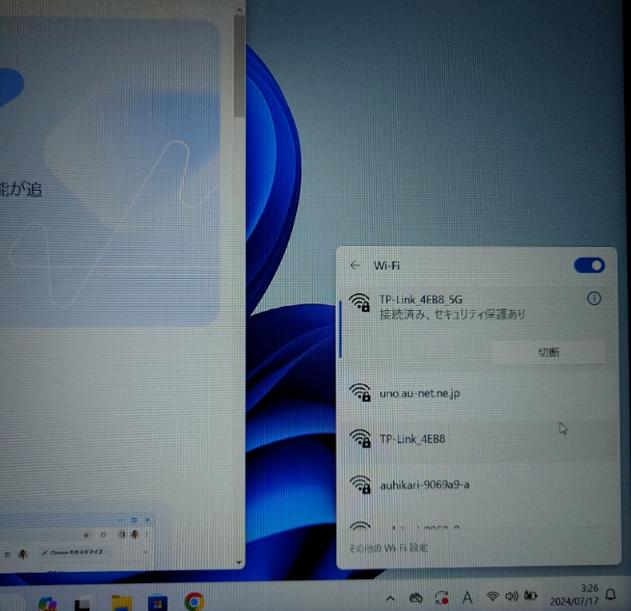Screen dimensions: 631x611
Task: Open その他の Wi-Fi 設定 link
Action: coord(388,548)
